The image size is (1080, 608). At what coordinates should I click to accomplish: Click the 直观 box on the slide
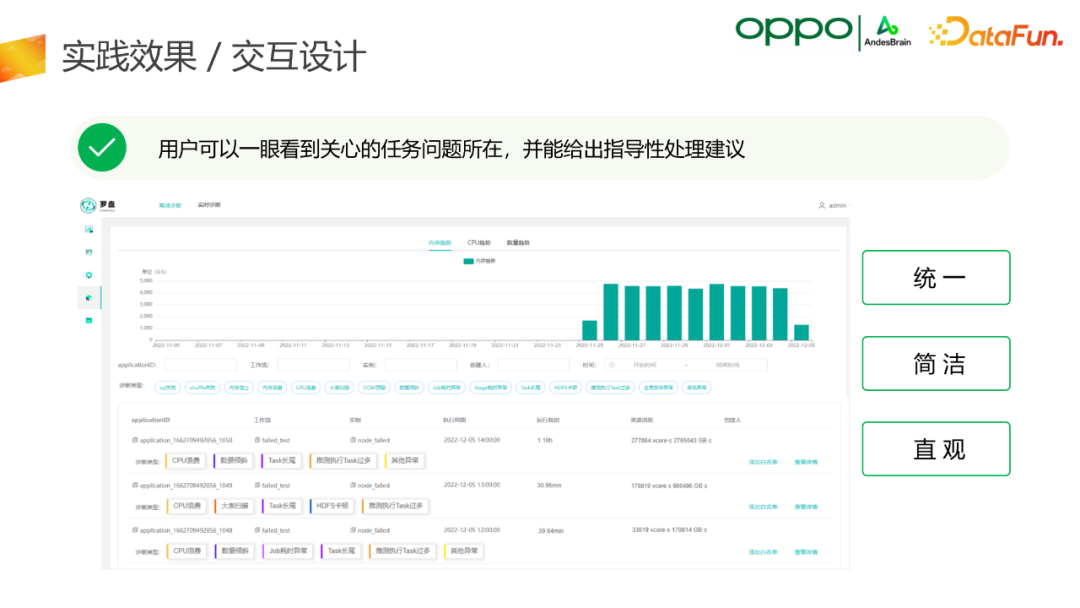936,449
